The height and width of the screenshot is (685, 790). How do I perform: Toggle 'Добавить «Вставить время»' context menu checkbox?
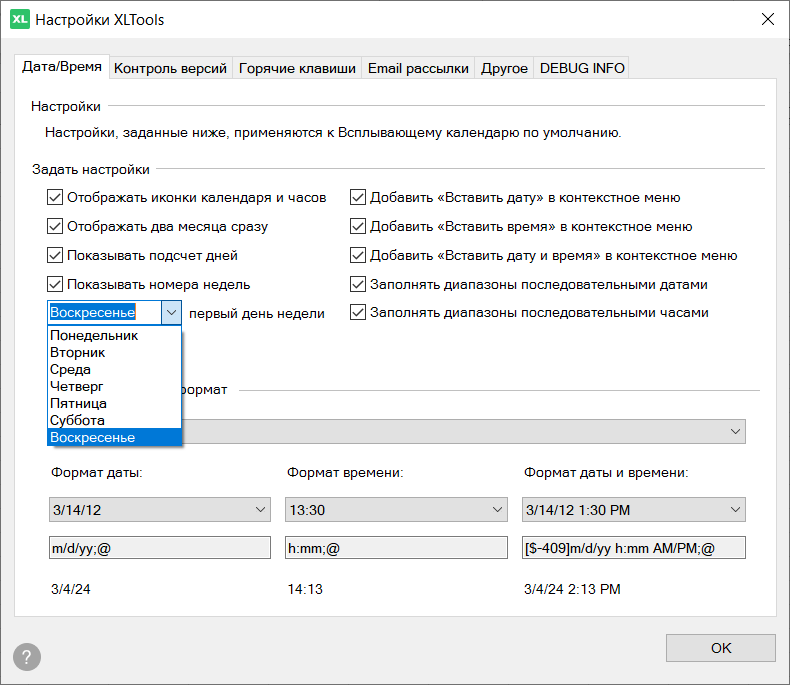[358, 226]
